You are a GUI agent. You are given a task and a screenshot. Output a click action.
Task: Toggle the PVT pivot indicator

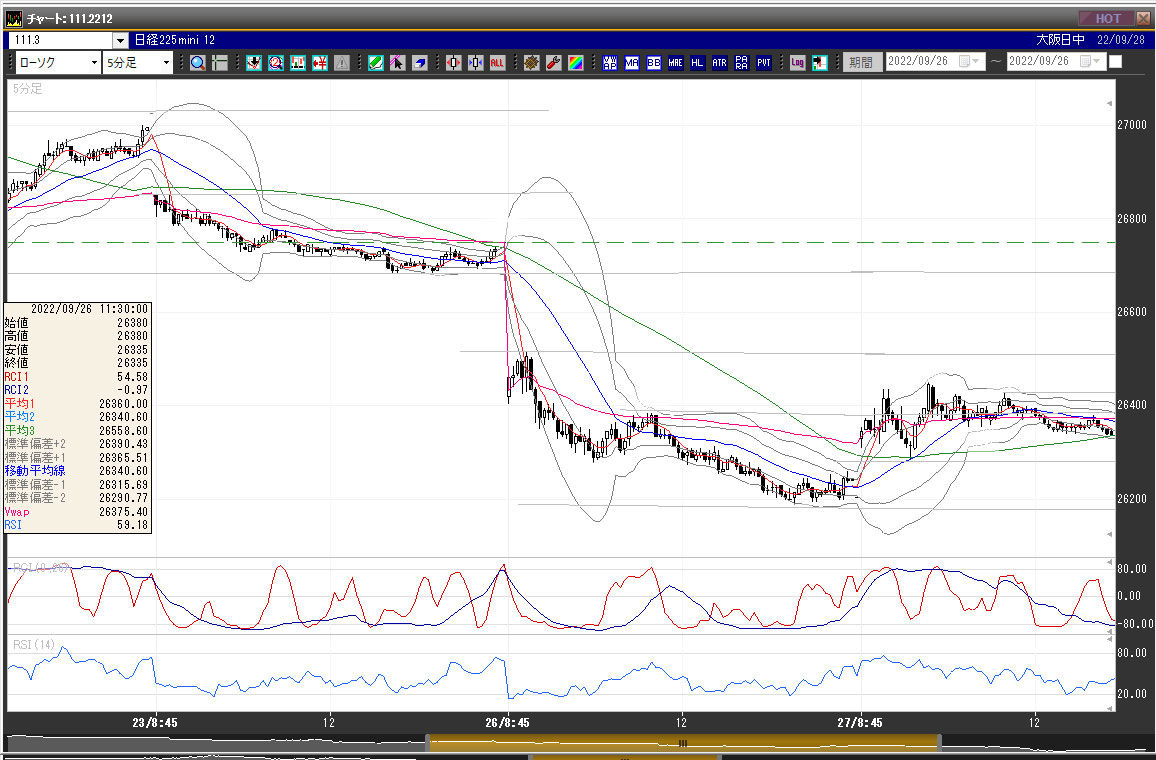coord(764,63)
